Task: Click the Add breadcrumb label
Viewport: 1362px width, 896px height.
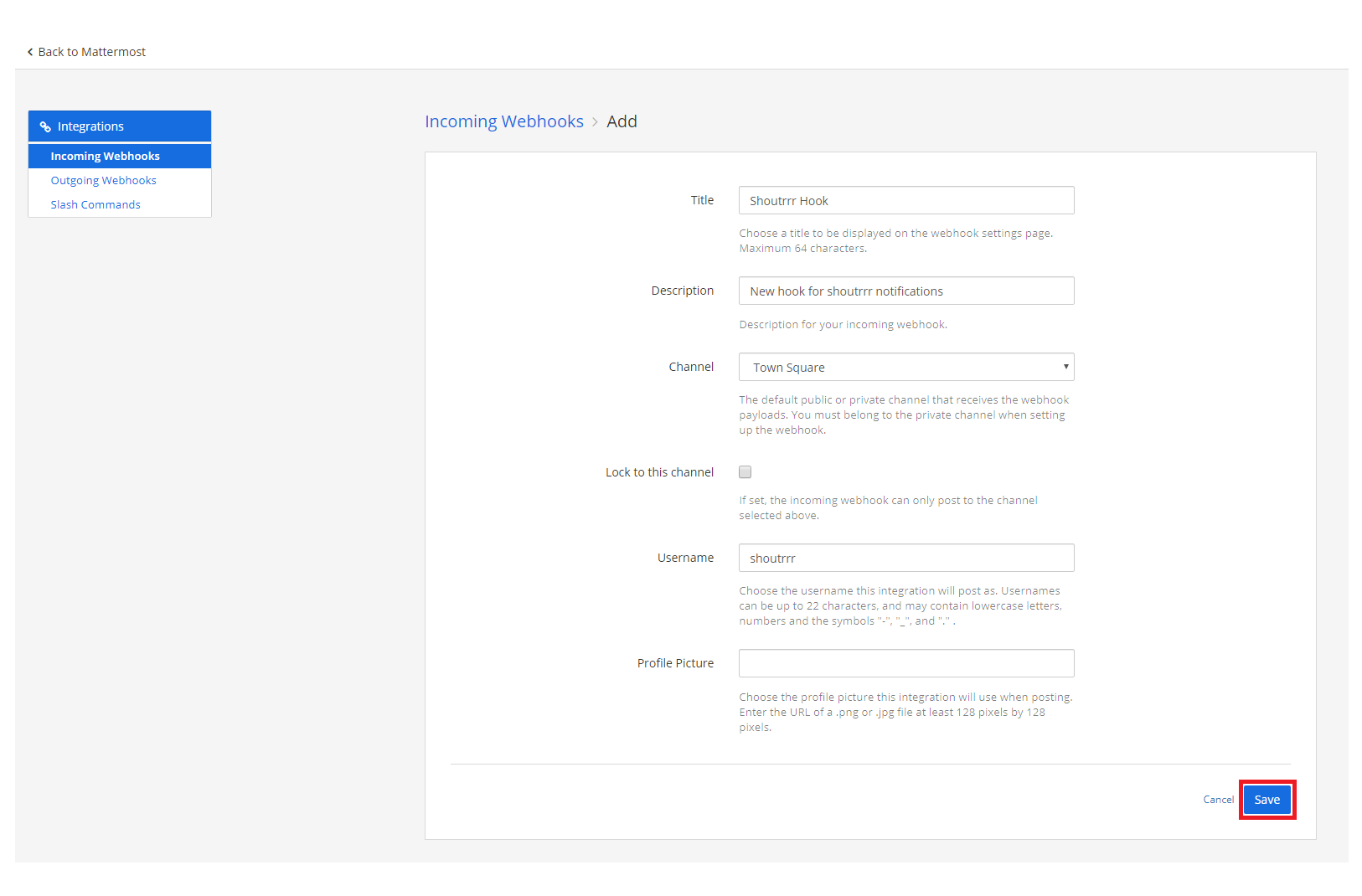Action: tap(622, 121)
